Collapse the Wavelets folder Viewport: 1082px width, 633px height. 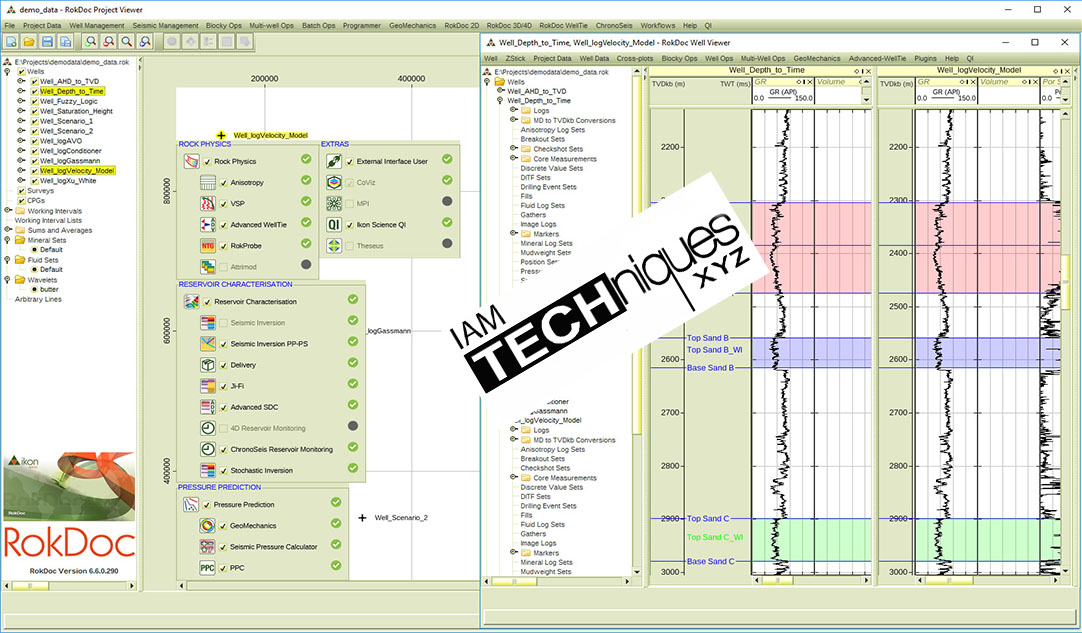click(x=8, y=280)
